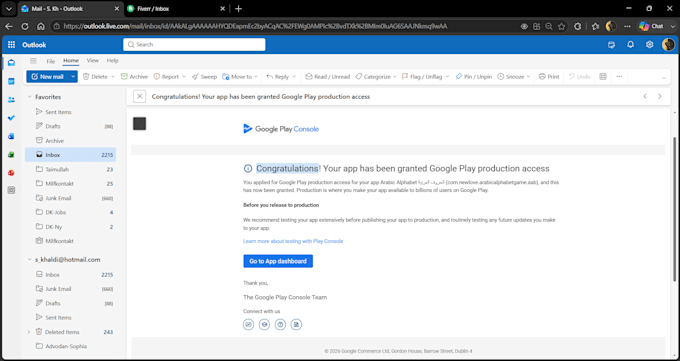This screenshot has height=361, width=680.
Task: Open account profile picture menu
Action: 668,45
